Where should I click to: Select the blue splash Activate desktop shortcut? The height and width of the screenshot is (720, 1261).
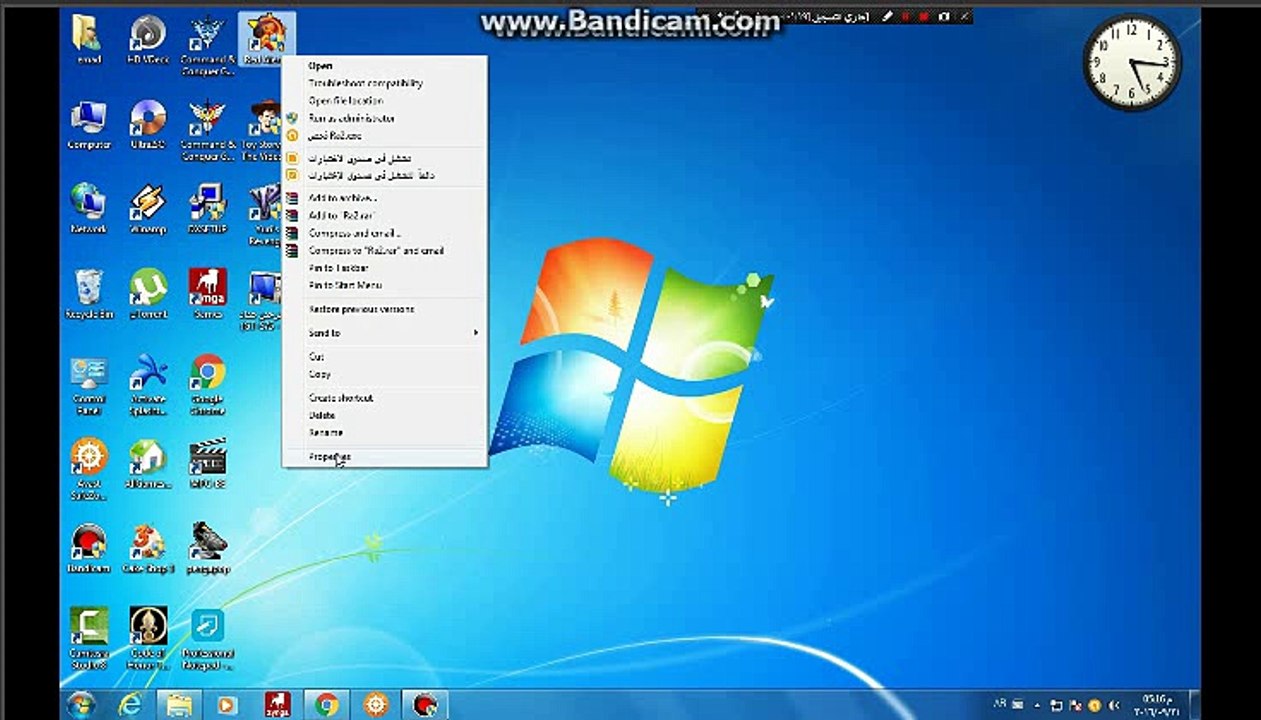148,383
